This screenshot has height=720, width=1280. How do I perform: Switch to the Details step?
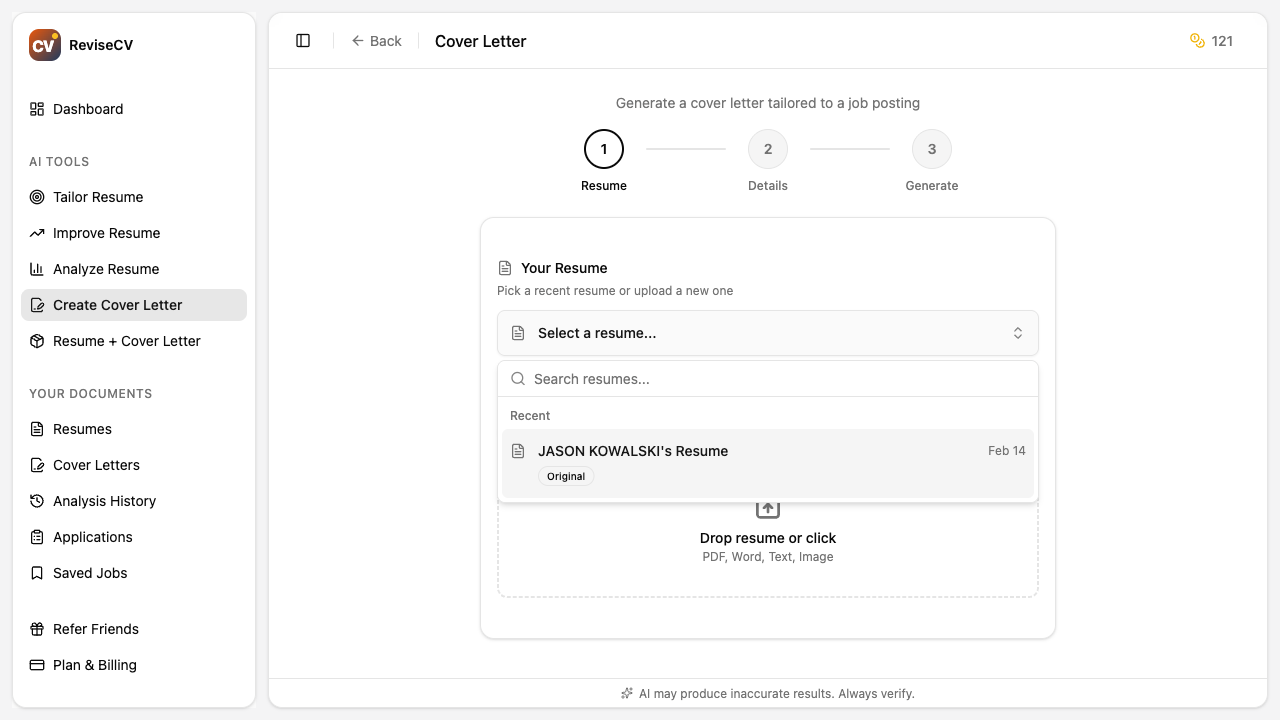coord(768,148)
